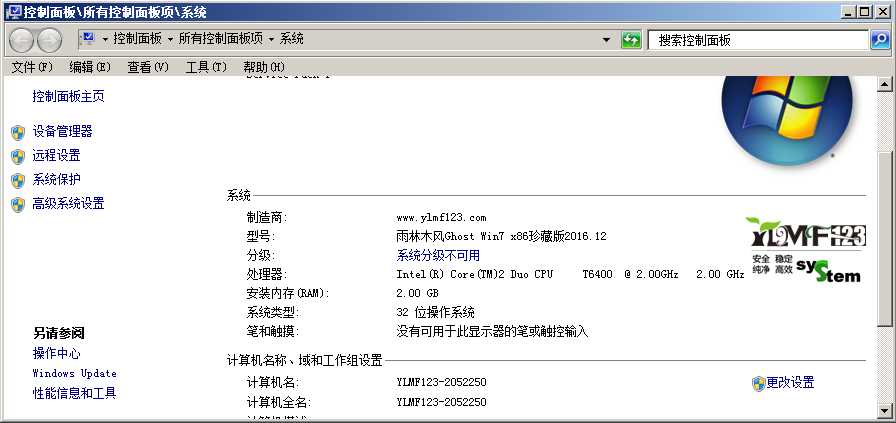Image resolution: width=896 pixels, height=423 pixels.
Task: Open the 工具(T) menu
Action: tap(206, 67)
